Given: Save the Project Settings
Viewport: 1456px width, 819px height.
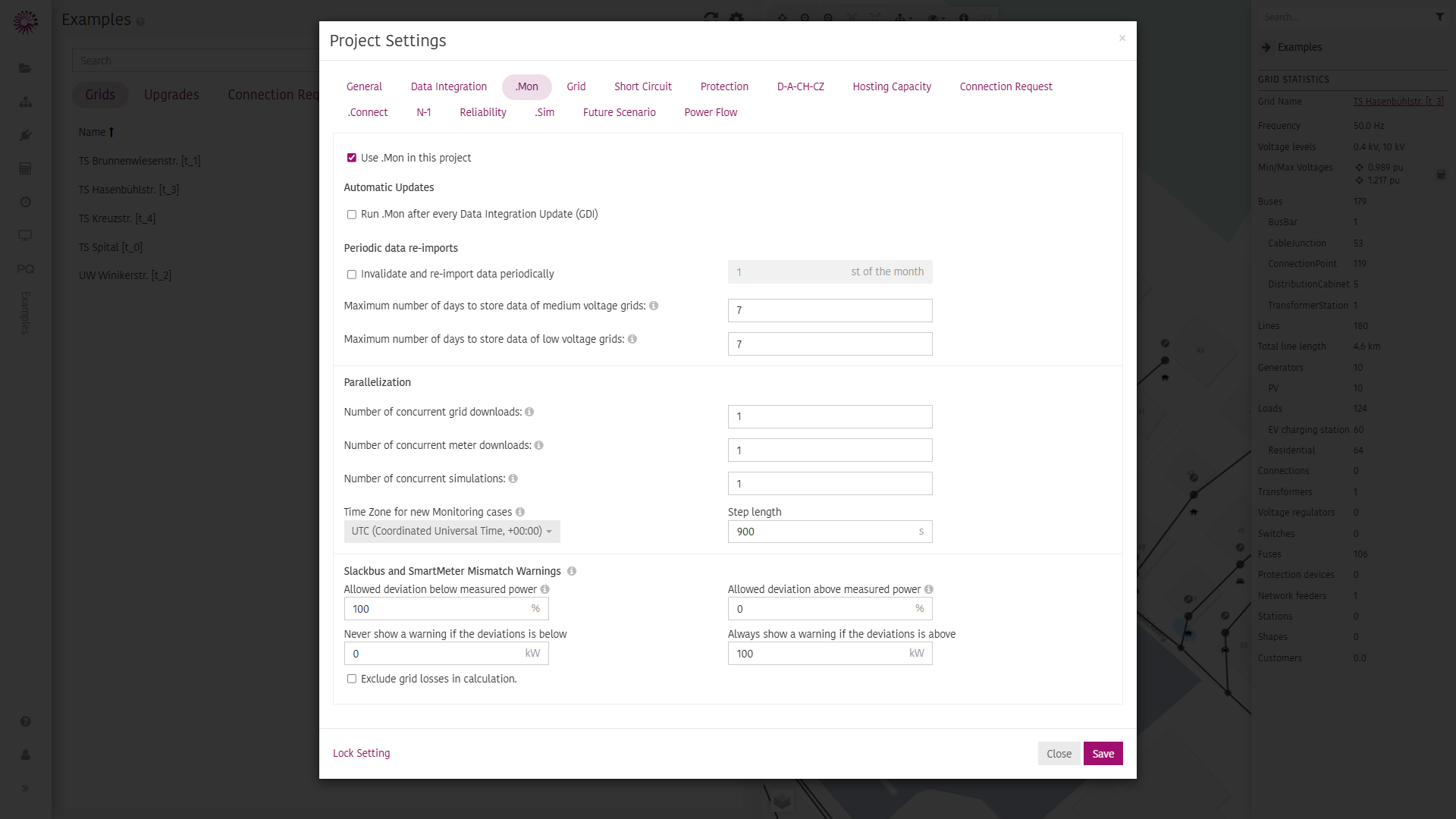Looking at the screenshot, I should pyautogui.click(x=1103, y=753).
